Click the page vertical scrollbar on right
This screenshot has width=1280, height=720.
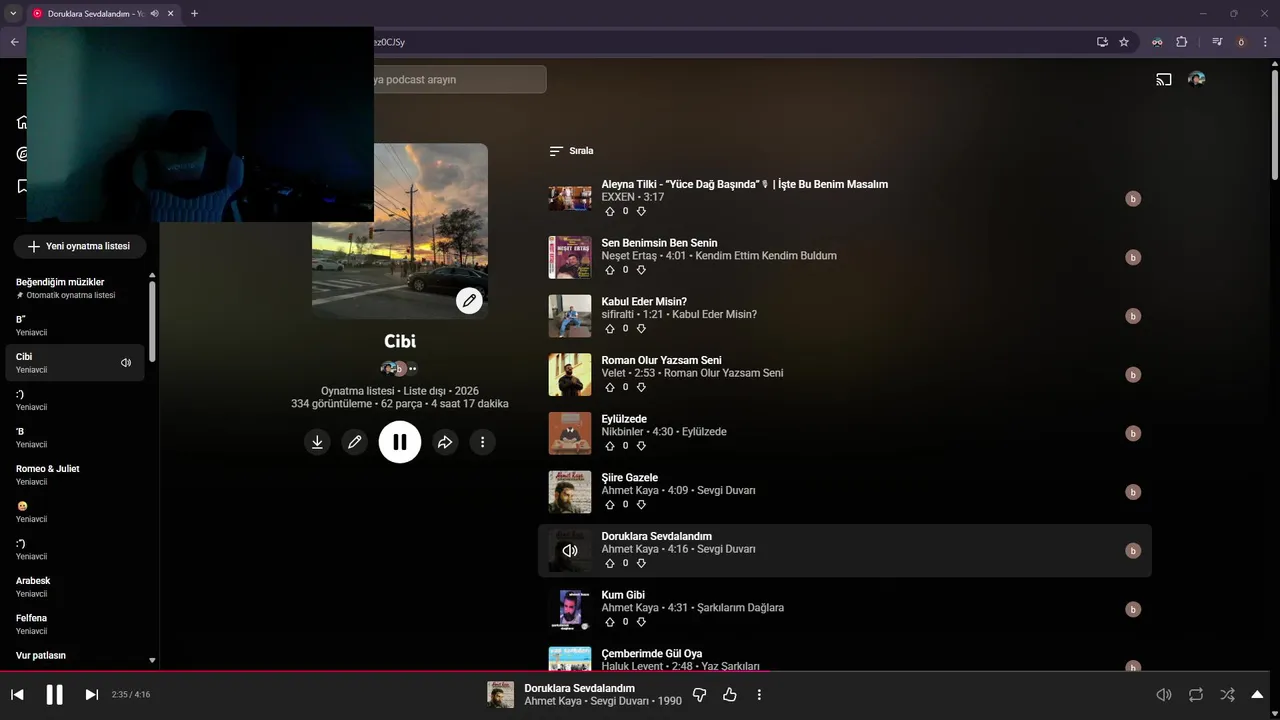pyautogui.click(x=1275, y=125)
